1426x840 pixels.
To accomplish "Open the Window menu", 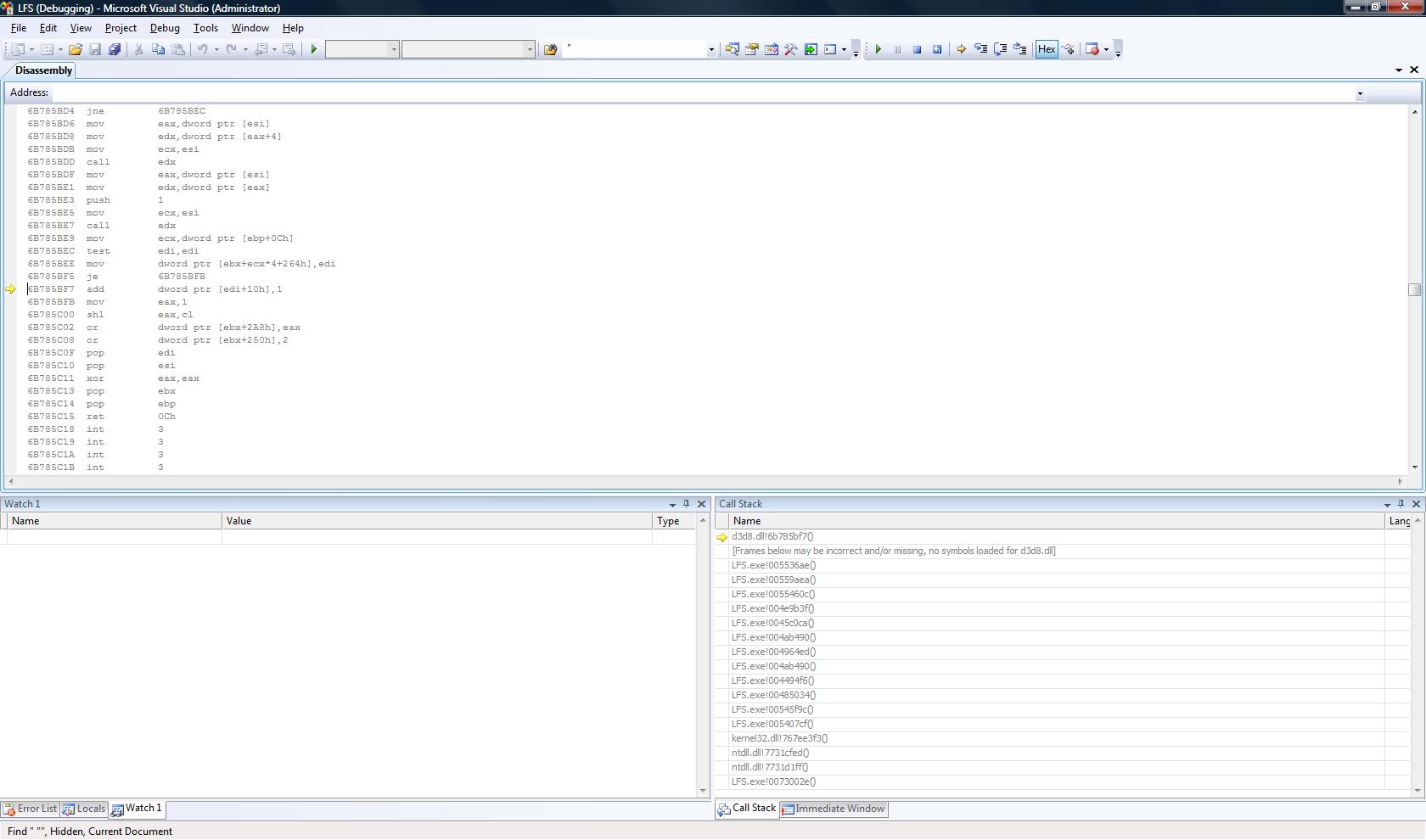I will (250, 28).
